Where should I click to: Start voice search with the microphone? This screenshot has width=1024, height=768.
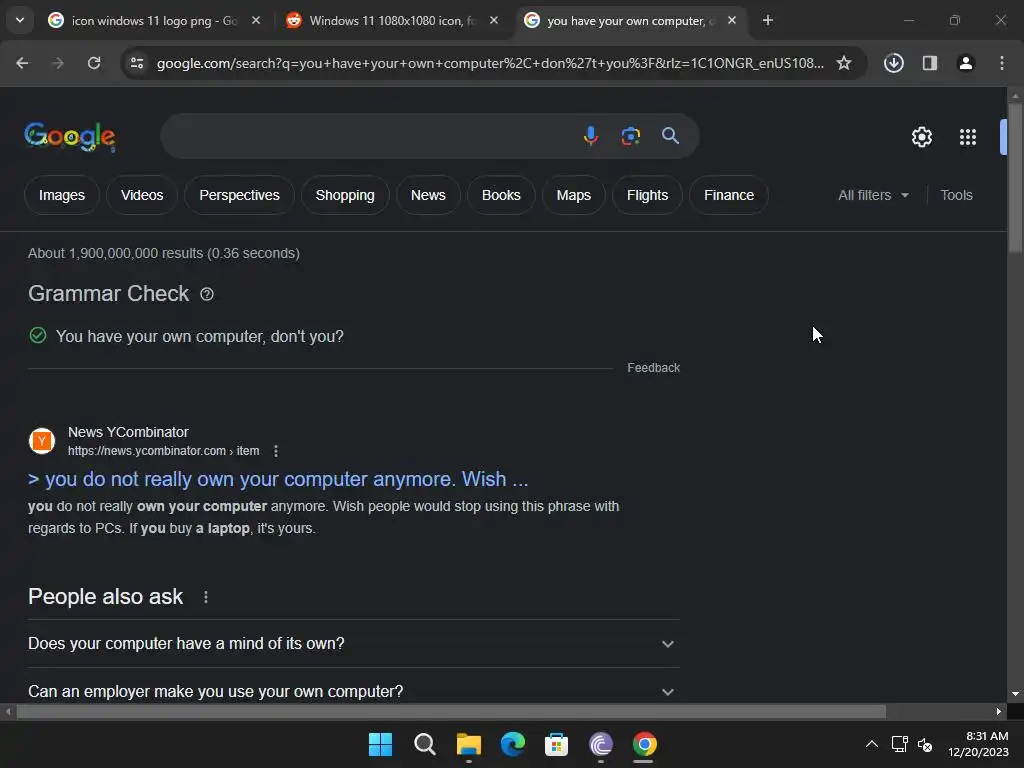point(590,136)
